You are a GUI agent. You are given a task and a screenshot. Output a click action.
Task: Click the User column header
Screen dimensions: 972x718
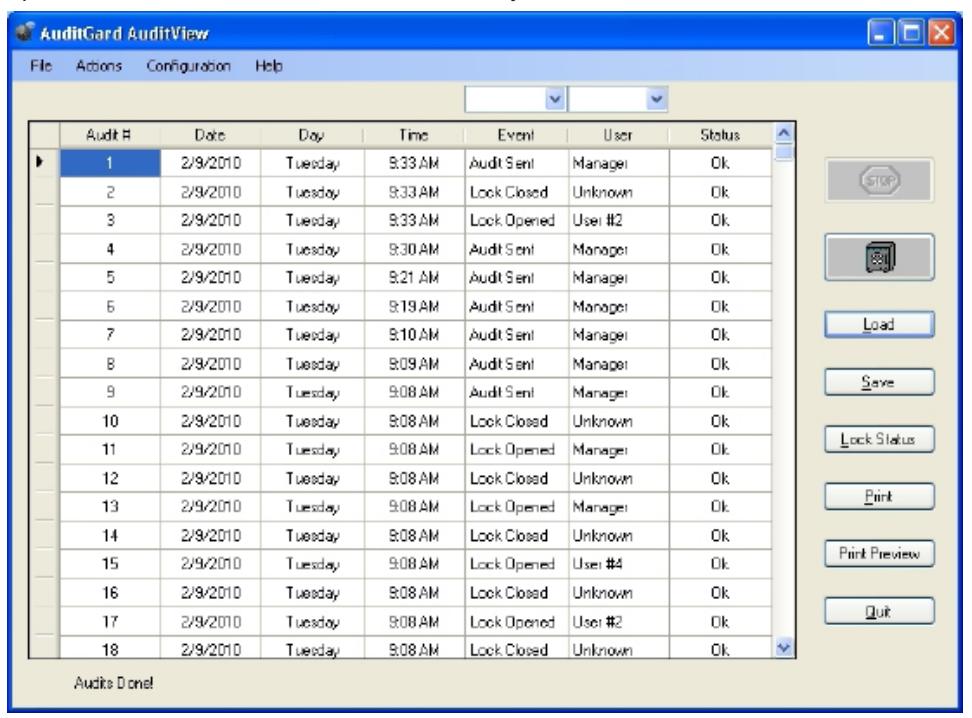click(x=618, y=135)
